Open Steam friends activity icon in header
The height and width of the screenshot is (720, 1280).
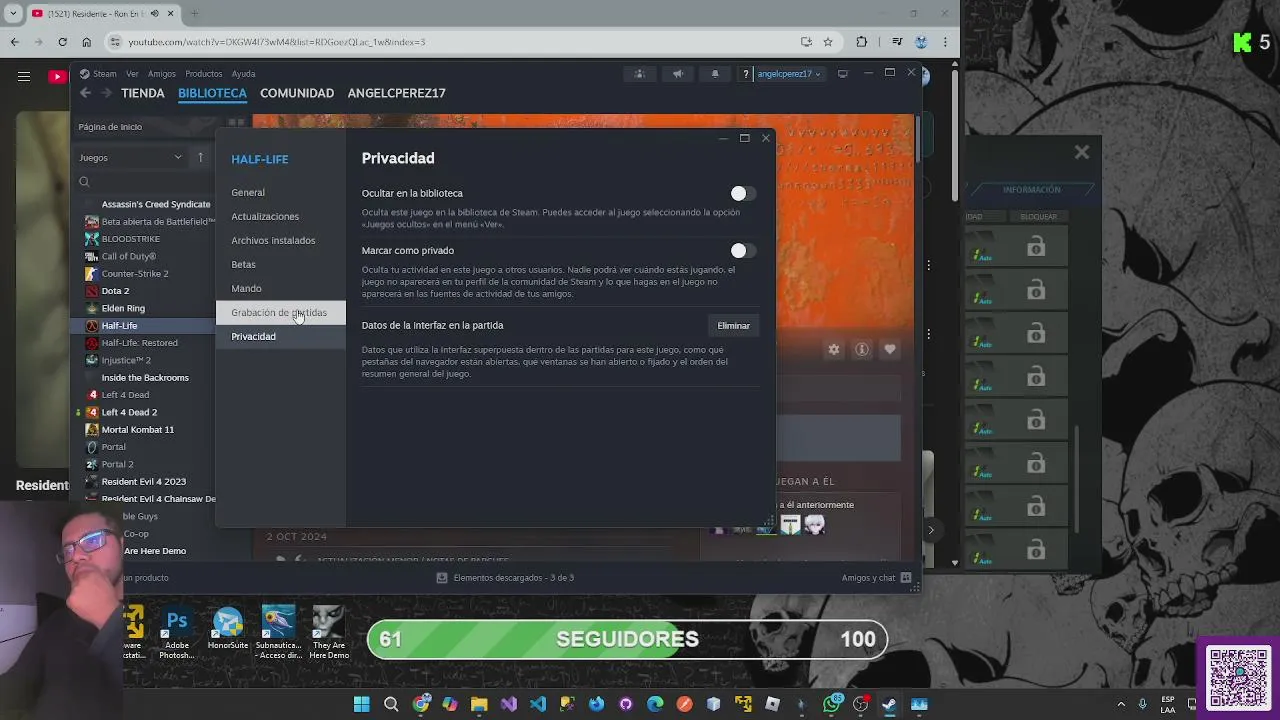click(640, 74)
